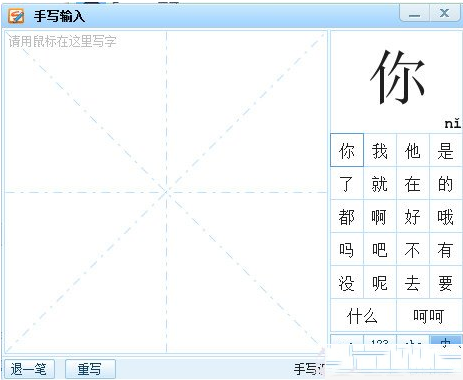This screenshot has width=463, height=380.
Task: Close the 手写输入 window
Action: coord(444,14)
